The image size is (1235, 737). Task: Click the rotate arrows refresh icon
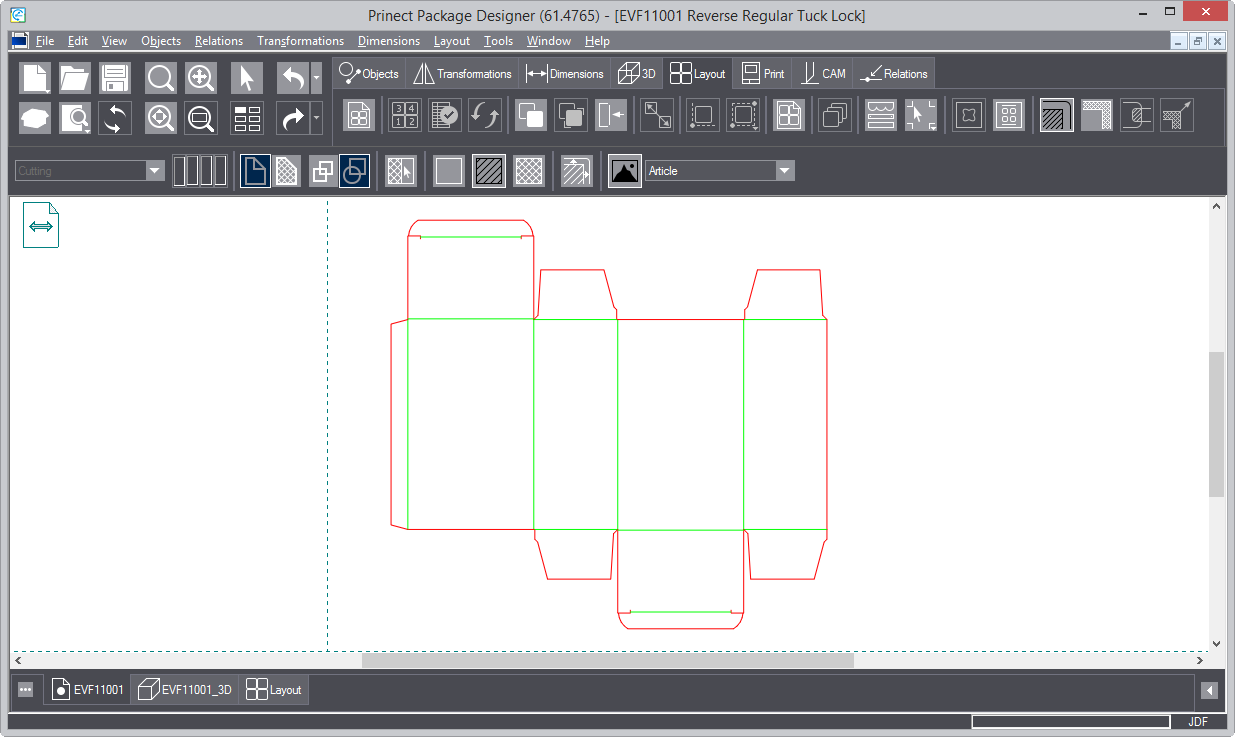(115, 118)
